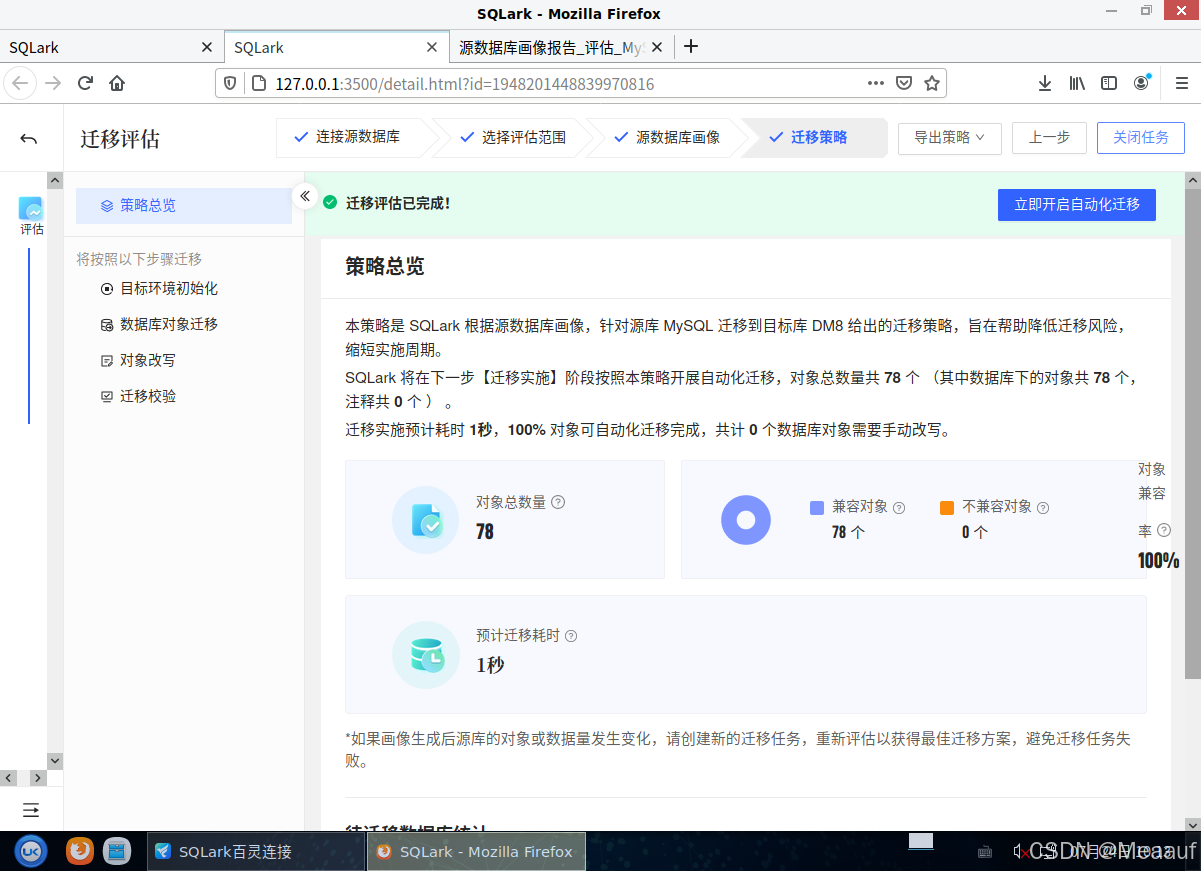Click the 关闭任务 button

click(x=1141, y=138)
